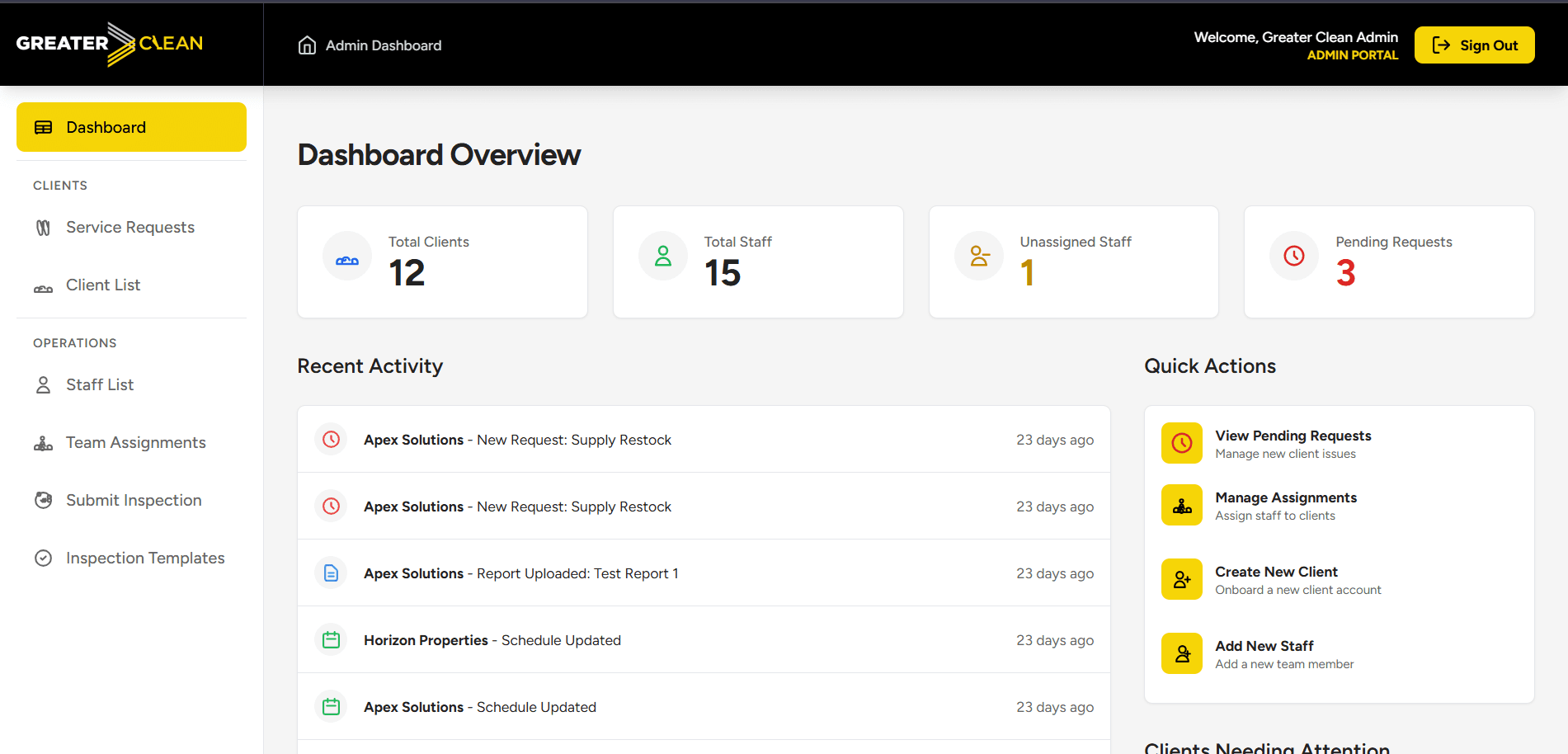The width and height of the screenshot is (1568, 754).
Task: Click the Pending Requests red clock icon
Action: pos(1293,257)
